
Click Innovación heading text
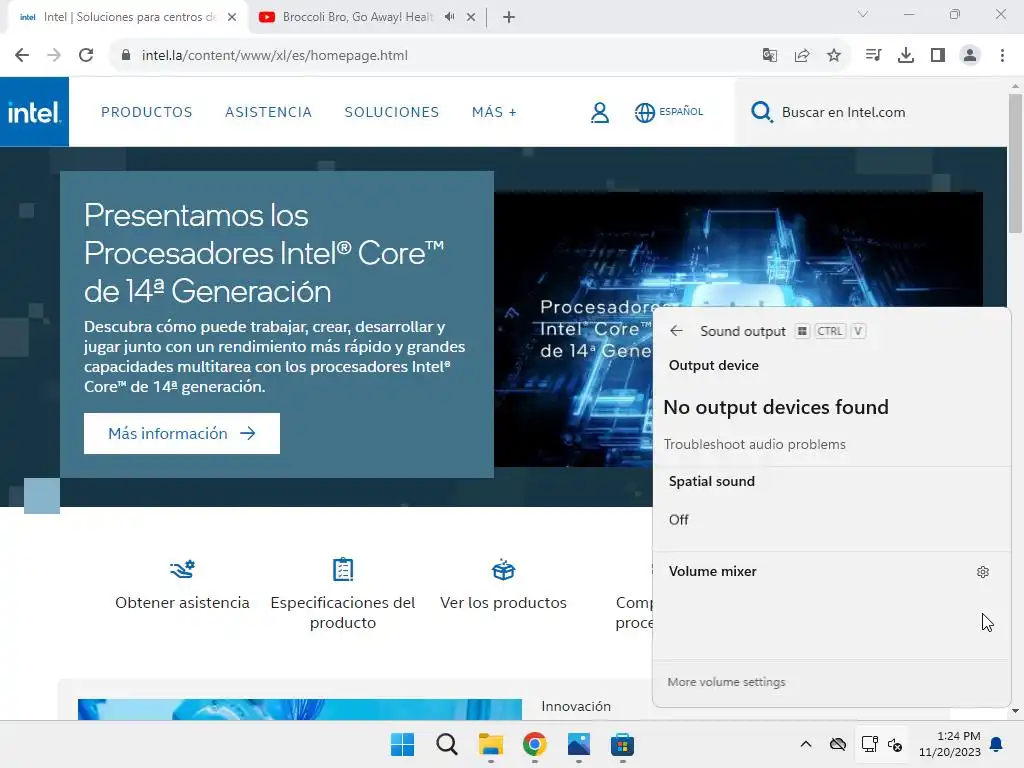576,706
